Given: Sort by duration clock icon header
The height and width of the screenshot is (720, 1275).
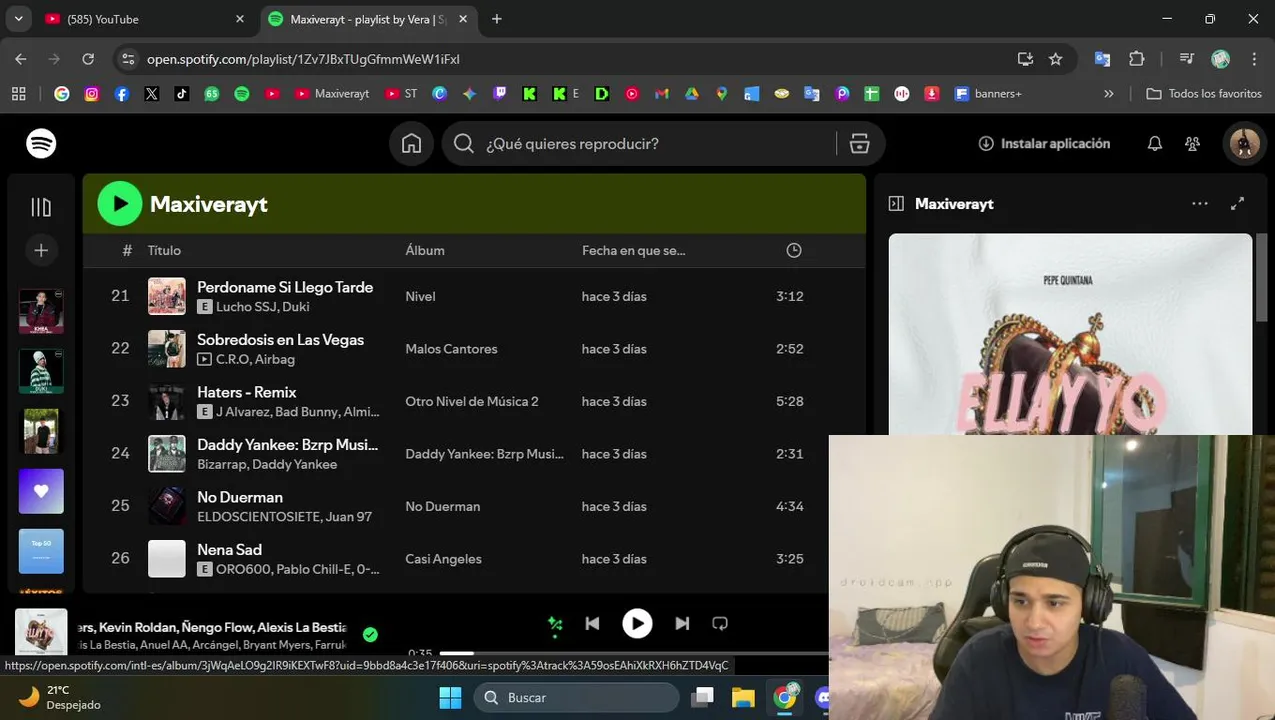Looking at the screenshot, I should click(794, 250).
